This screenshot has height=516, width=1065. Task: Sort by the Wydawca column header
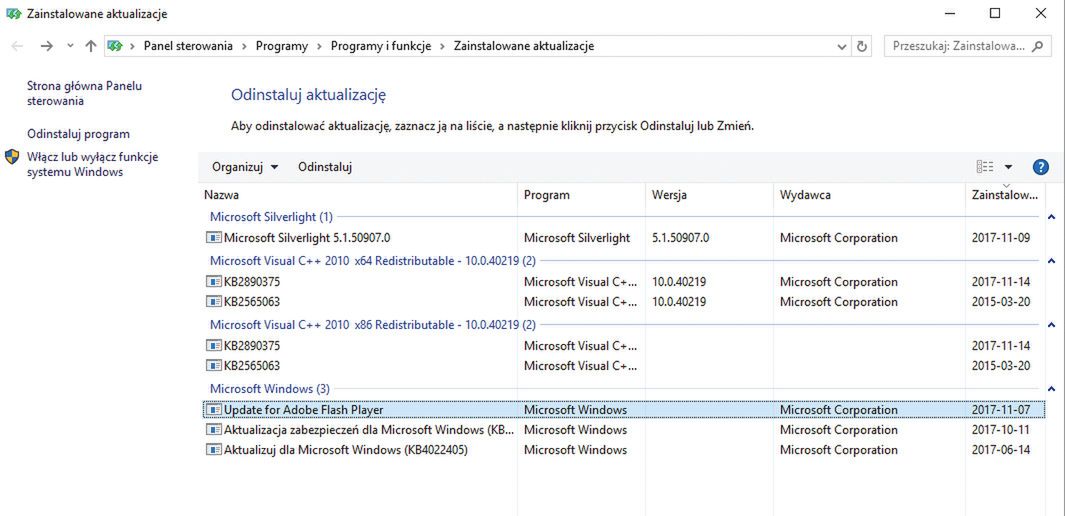(805, 195)
